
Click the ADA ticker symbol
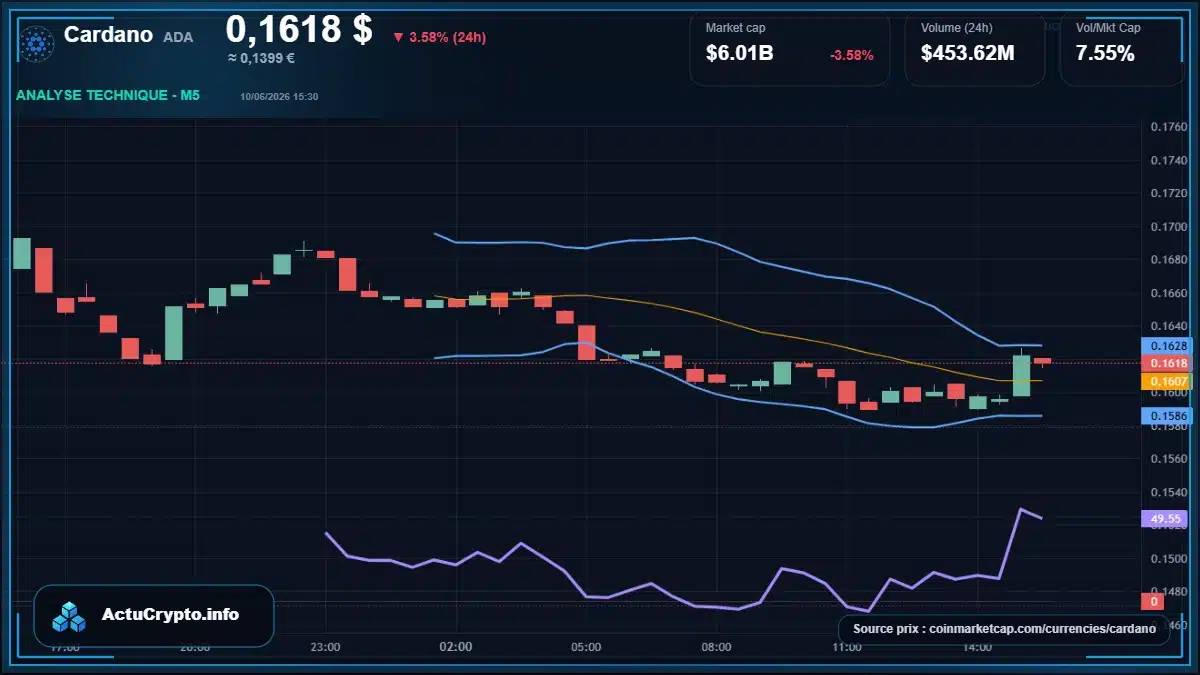(x=178, y=37)
